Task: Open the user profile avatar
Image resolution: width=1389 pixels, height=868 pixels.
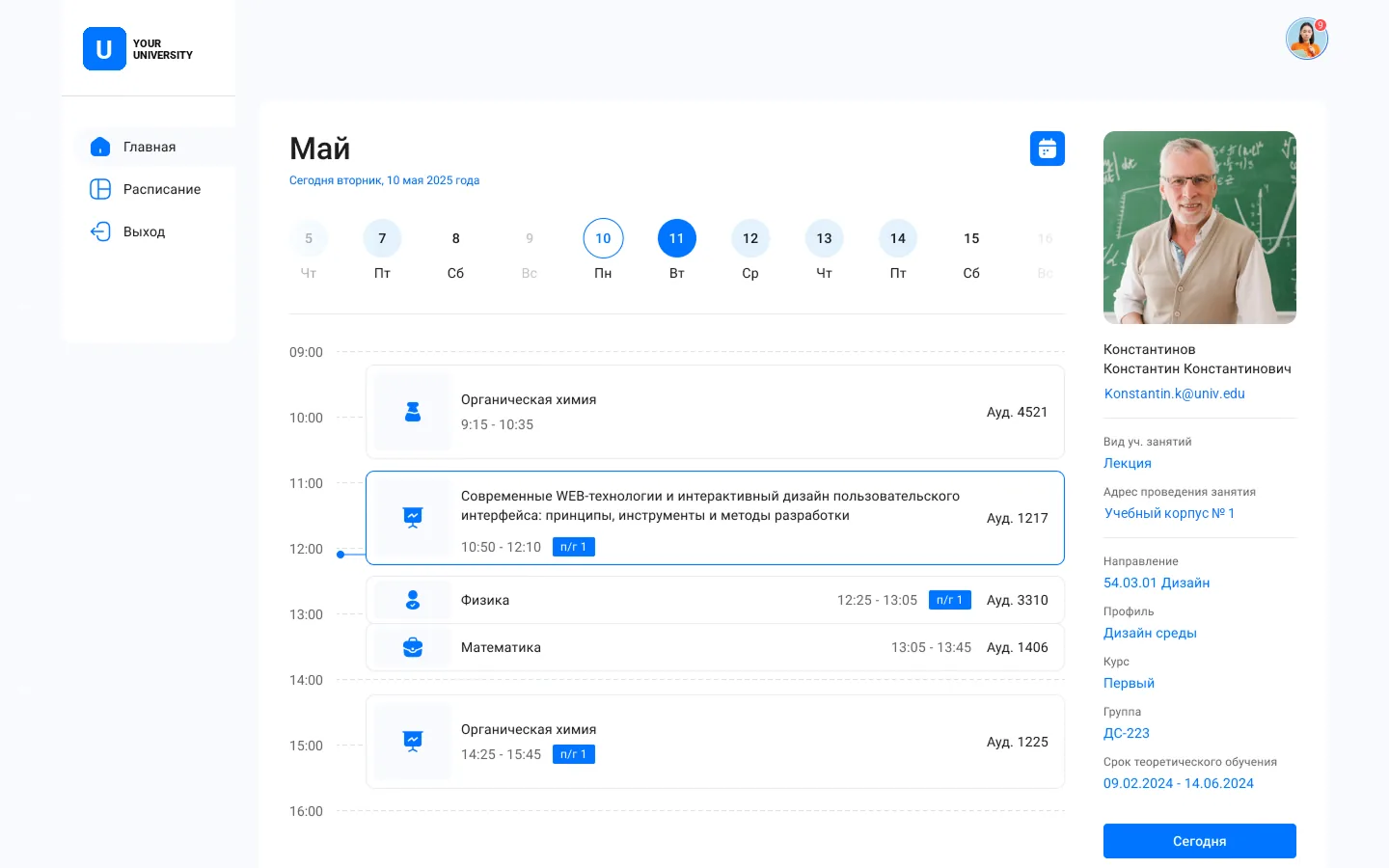Action: click(1307, 39)
